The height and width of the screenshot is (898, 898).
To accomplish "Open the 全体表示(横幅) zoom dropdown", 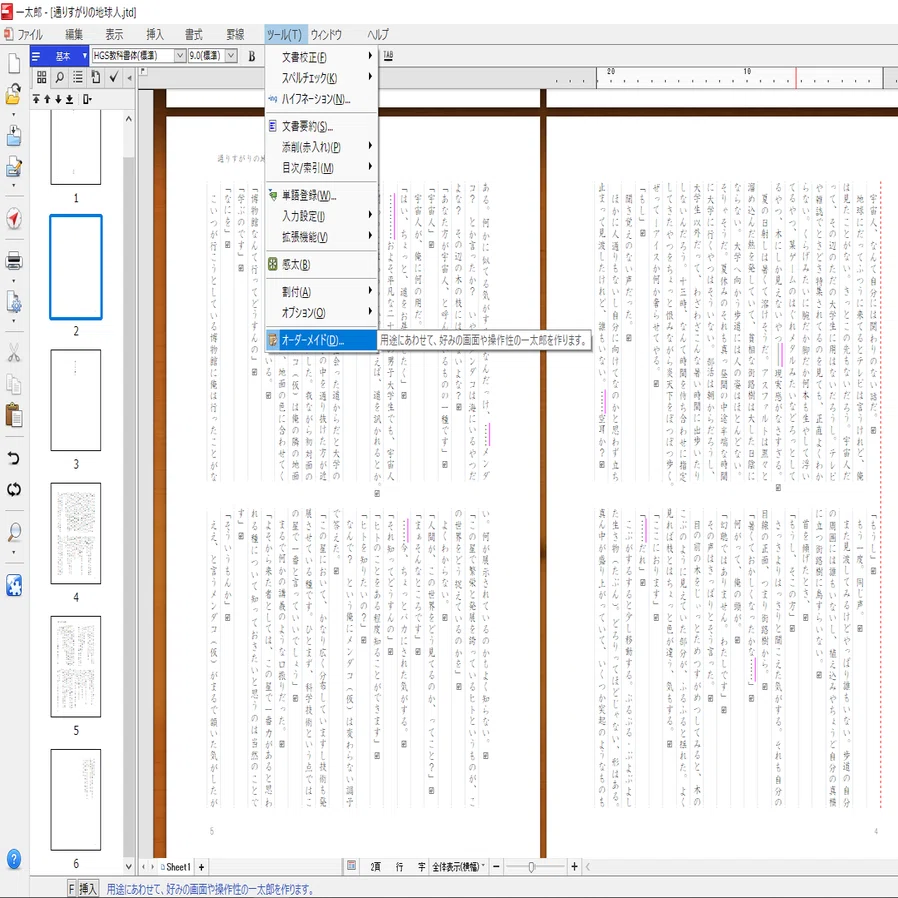I will point(458,867).
